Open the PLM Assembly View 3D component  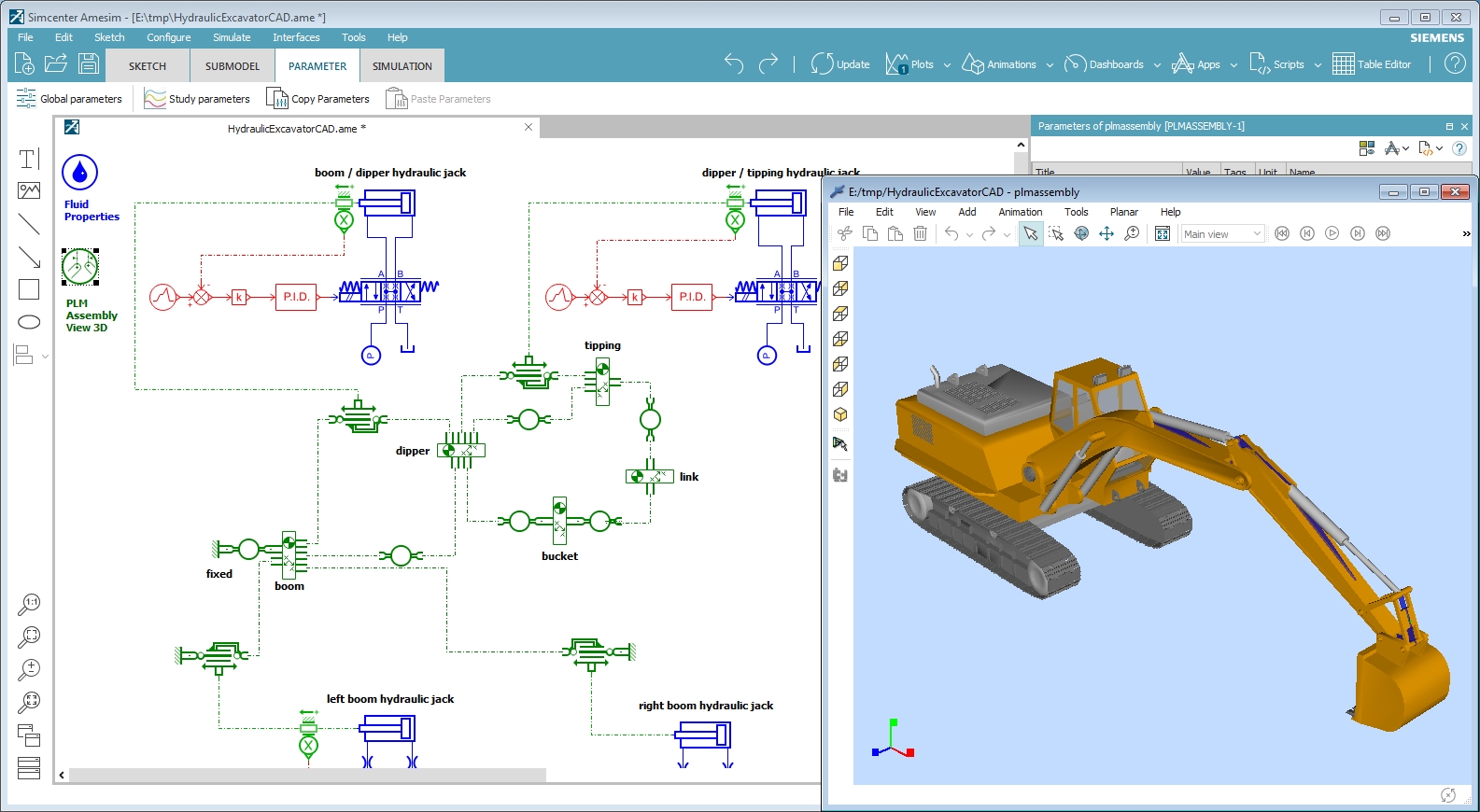point(80,268)
